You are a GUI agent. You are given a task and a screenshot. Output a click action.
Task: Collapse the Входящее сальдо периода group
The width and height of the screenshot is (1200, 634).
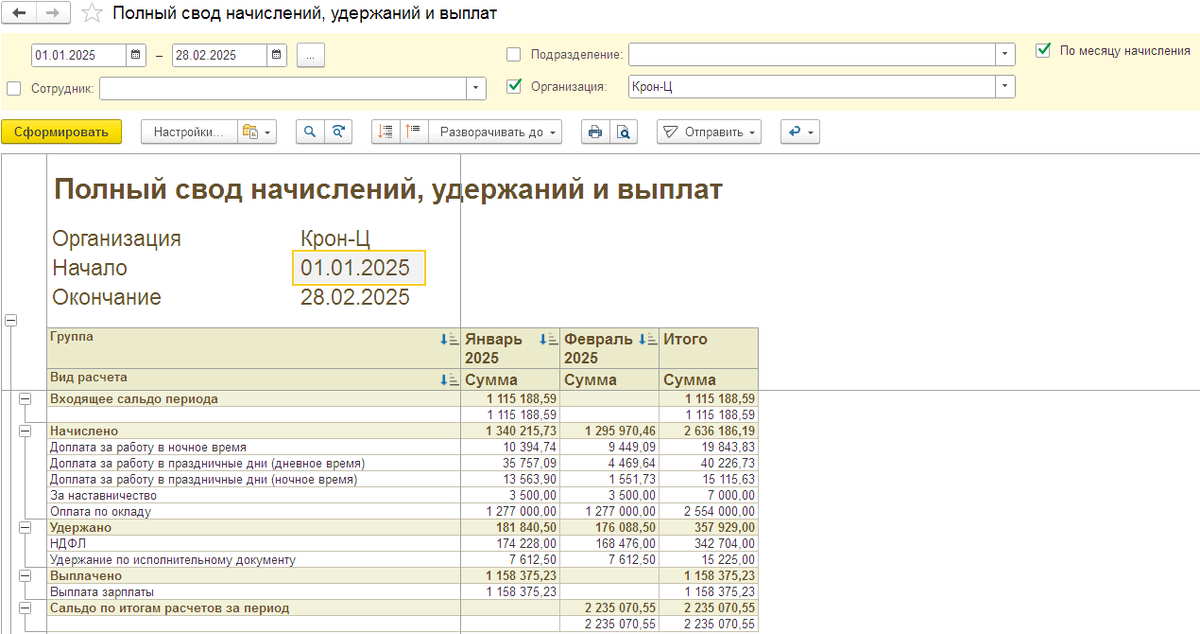click(x=27, y=398)
